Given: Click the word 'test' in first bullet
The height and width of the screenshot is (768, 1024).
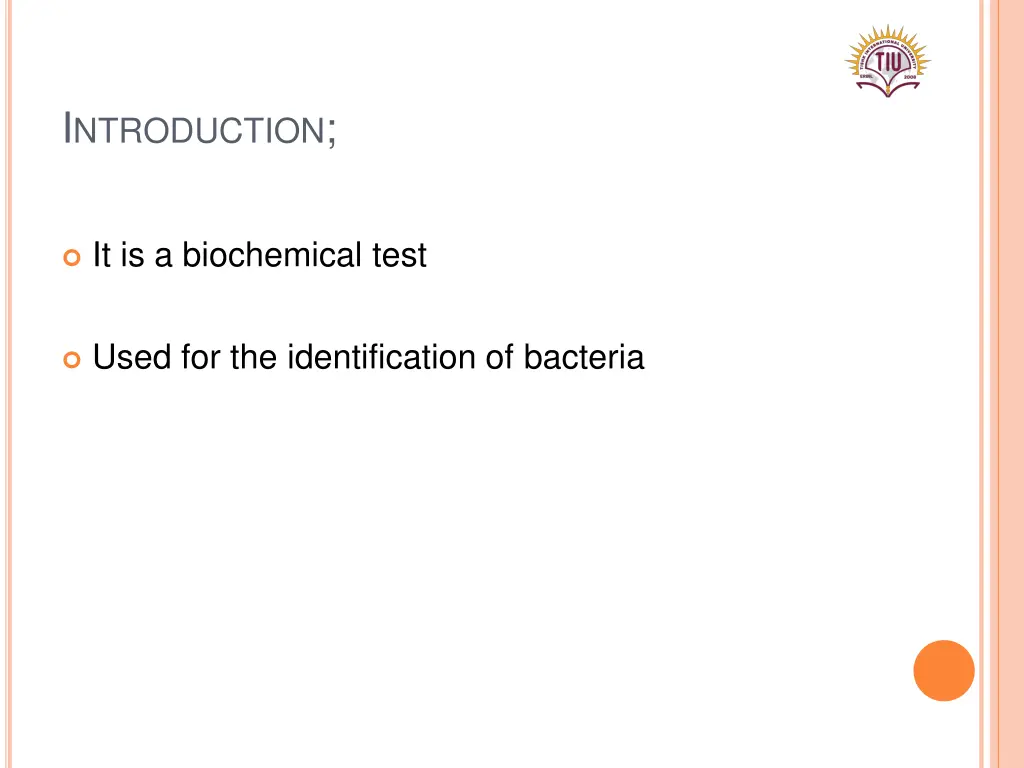Looking at the screenshot, I should (x=399, y=255).
